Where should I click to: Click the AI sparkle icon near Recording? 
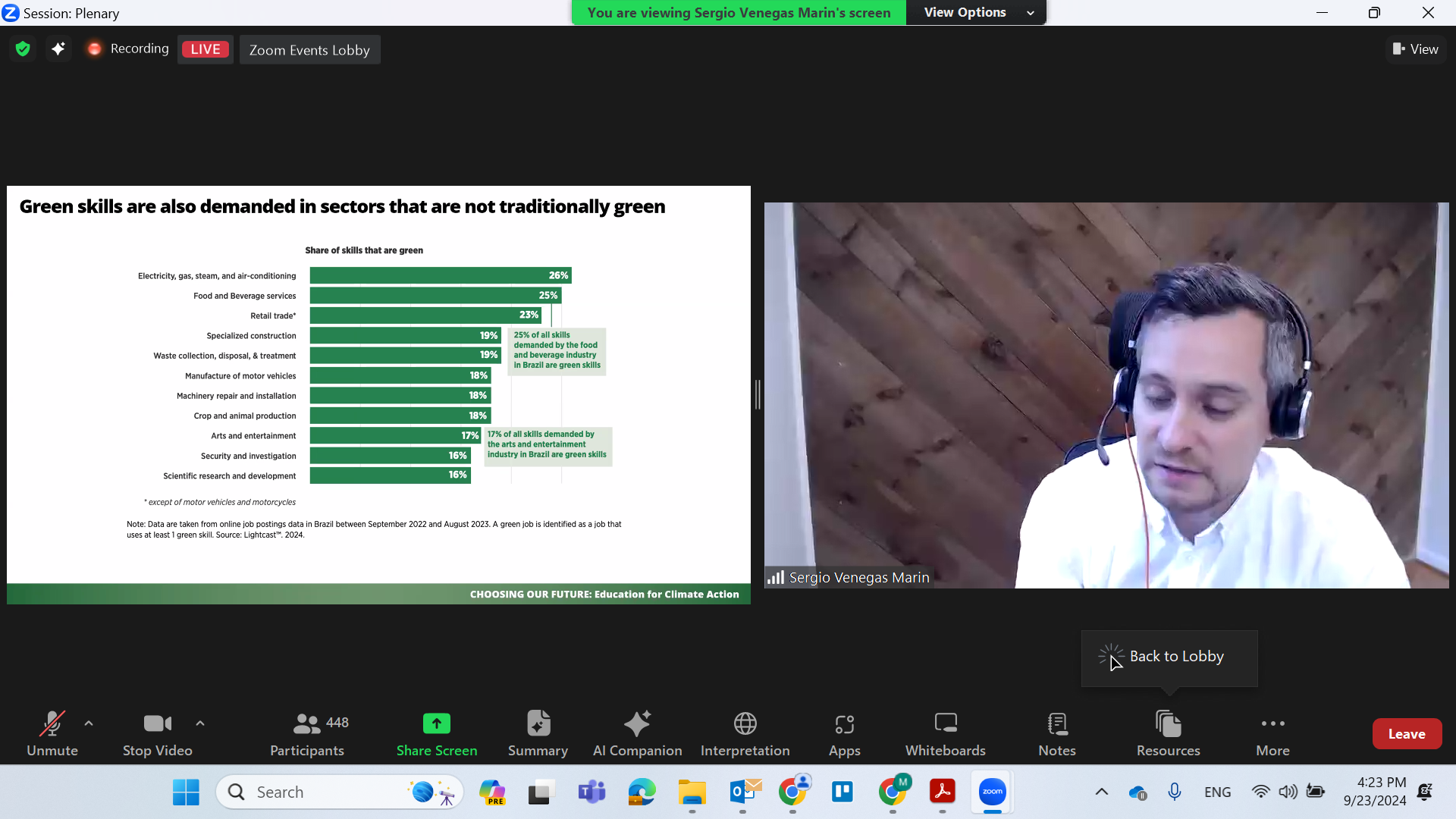tap(58, 49)
